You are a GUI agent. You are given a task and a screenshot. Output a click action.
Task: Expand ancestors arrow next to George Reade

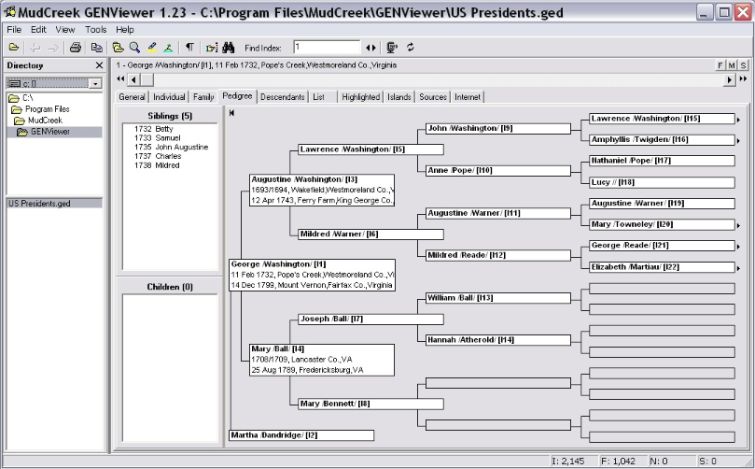point(739,247)
